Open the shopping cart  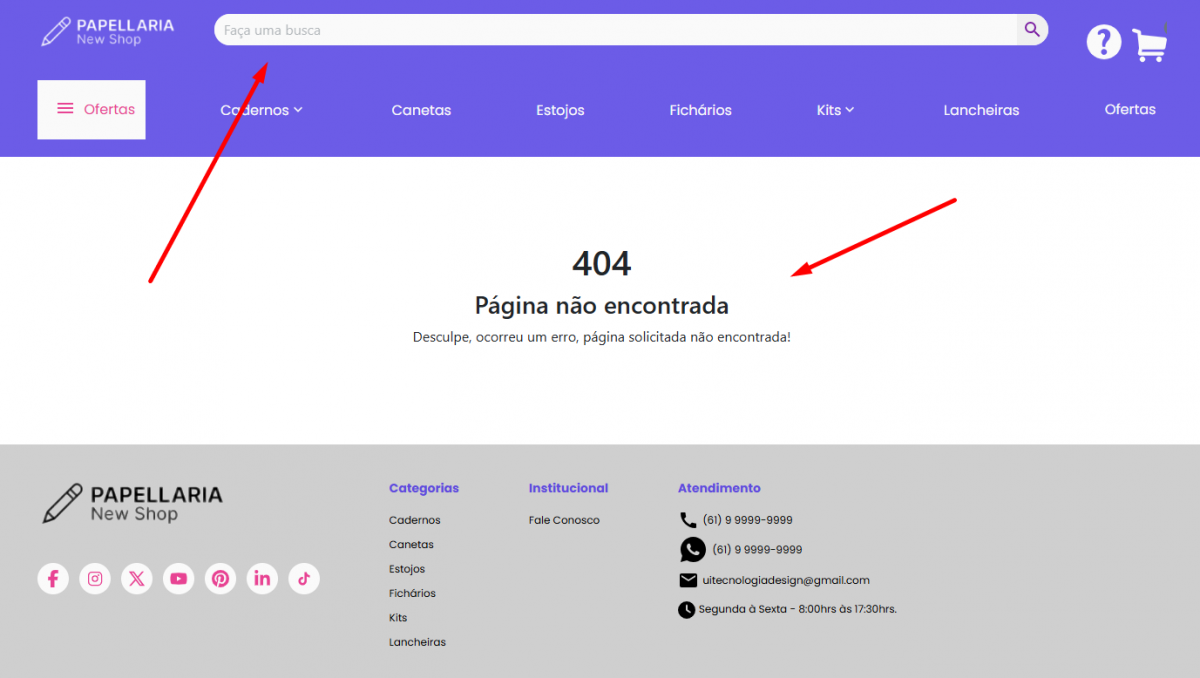click(x=1149, y=45)
